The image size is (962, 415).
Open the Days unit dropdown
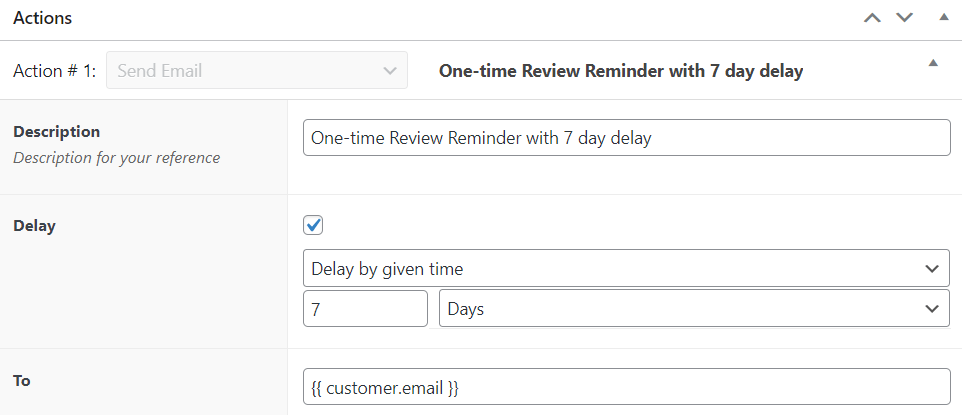click(694, 309)
